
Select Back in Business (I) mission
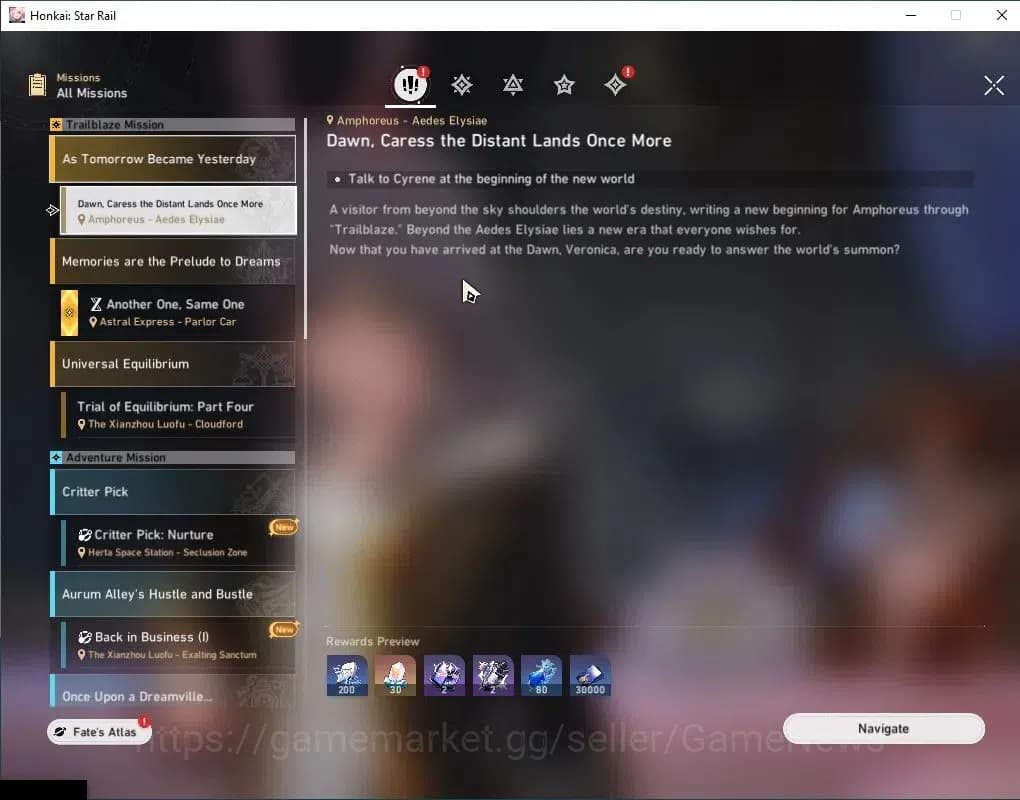point(178,645)
